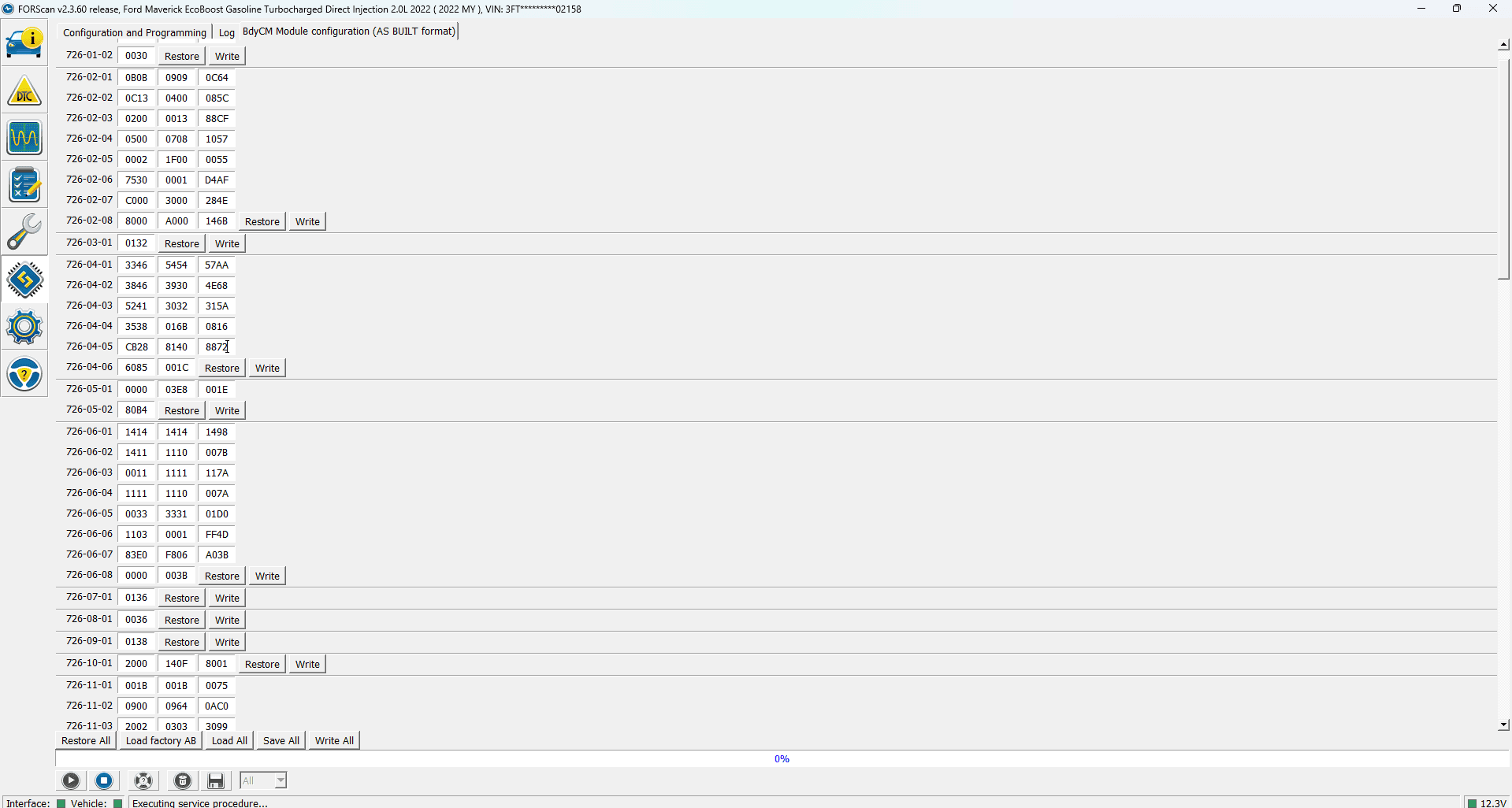Click Load factory AB button
The height and width of the screenshot is (808, 1512).
[161, 740]
